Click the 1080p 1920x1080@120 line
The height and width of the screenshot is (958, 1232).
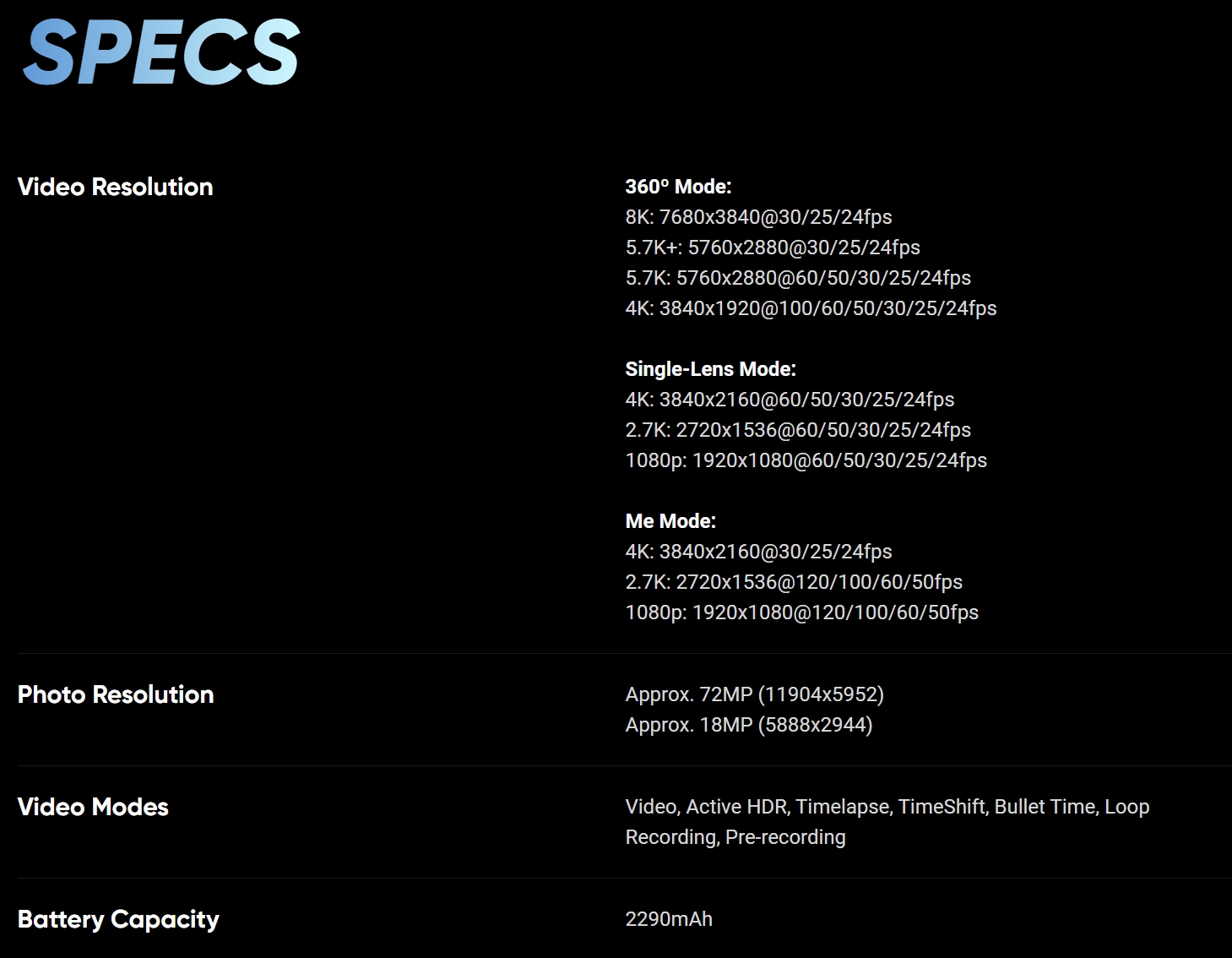[x=802, y=612]
